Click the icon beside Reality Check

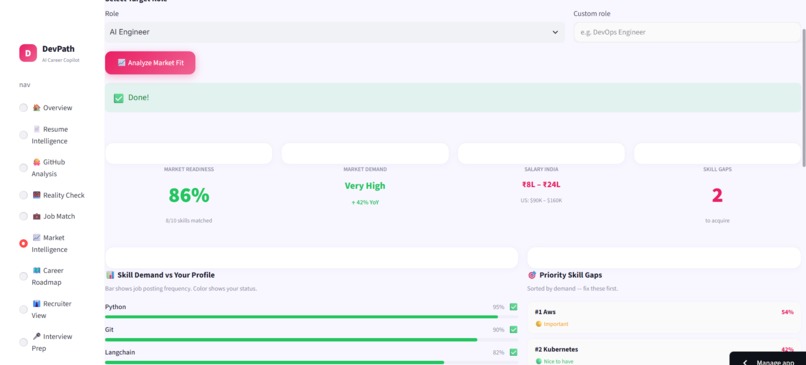(x=36, y=195)
